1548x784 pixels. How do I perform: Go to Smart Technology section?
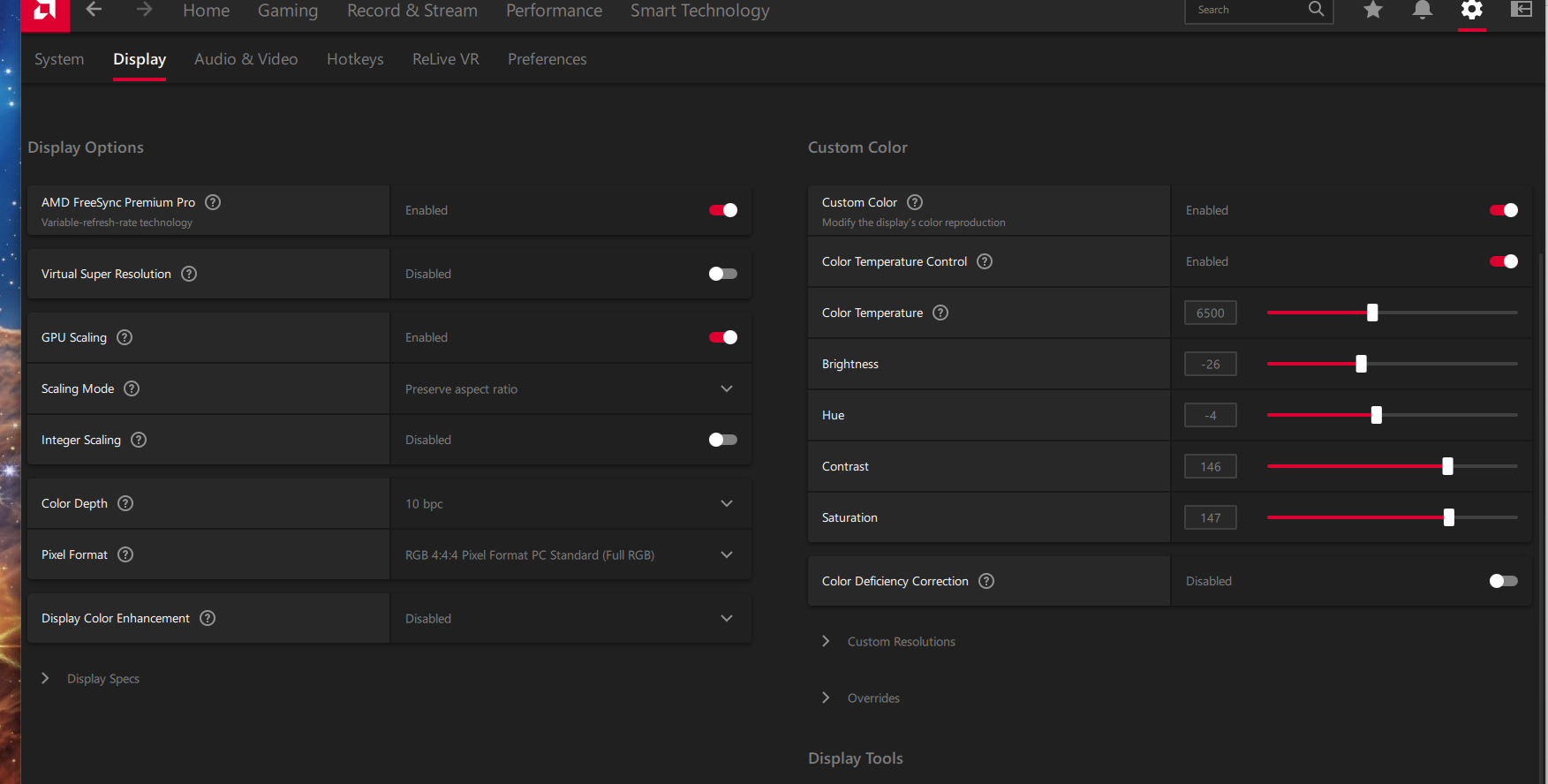[700, 11]
